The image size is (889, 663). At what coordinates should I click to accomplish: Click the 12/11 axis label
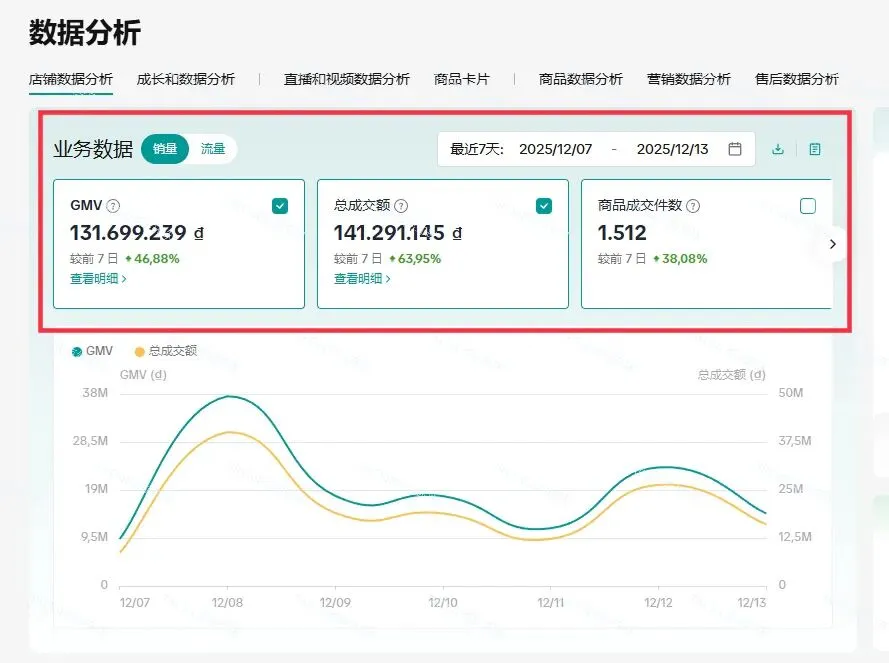click(x=551, y=602)
